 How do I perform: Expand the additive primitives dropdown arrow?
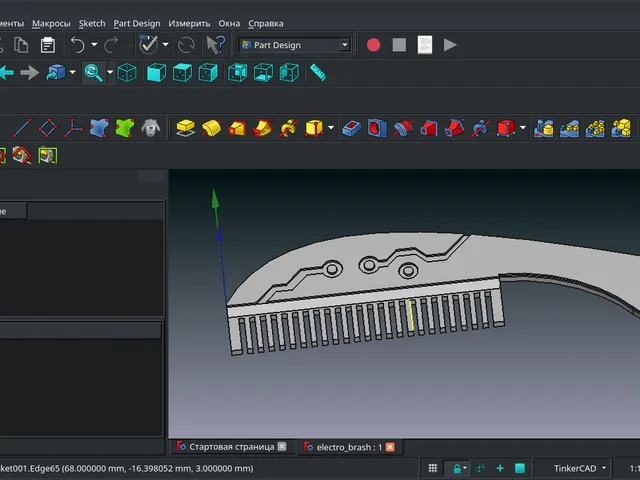[331, 128]
